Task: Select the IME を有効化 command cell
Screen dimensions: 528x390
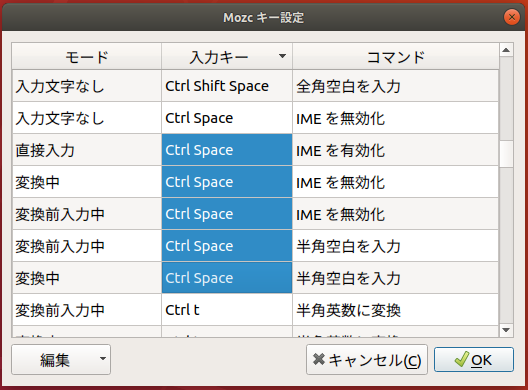Action: pos(396,150)
